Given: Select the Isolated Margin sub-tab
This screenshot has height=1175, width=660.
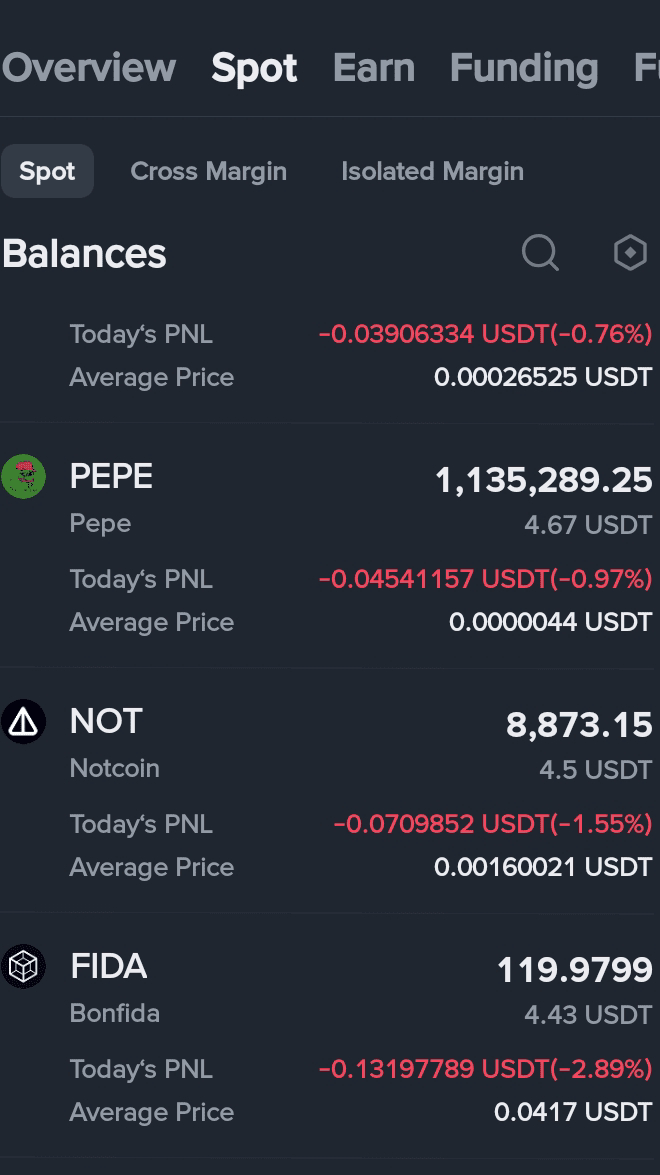Looking at the screenshot, I should pyautogui.click(x=432, y=171).
